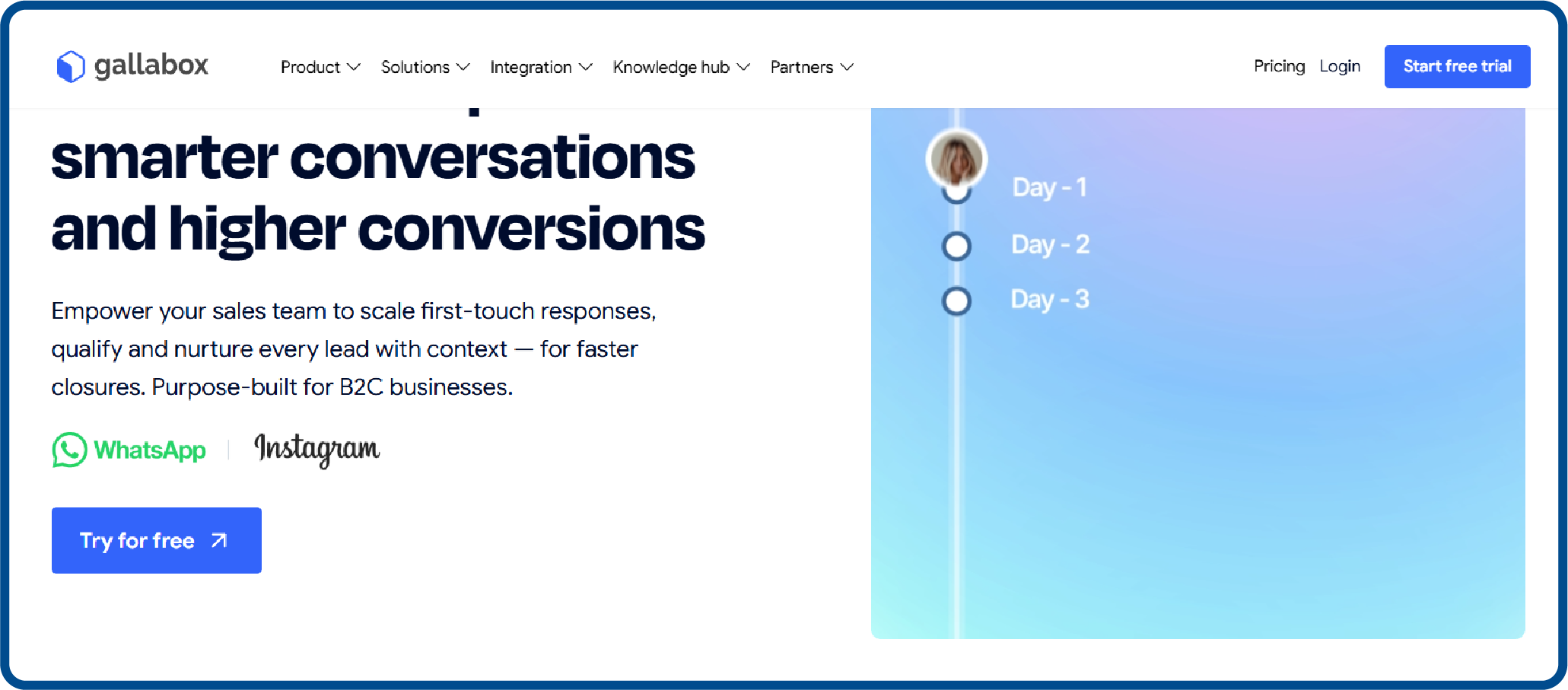The width and height of the screenshot is (1568, 690).
Task: Select the Day - 2 circle marker
Action: click(956, 246)
